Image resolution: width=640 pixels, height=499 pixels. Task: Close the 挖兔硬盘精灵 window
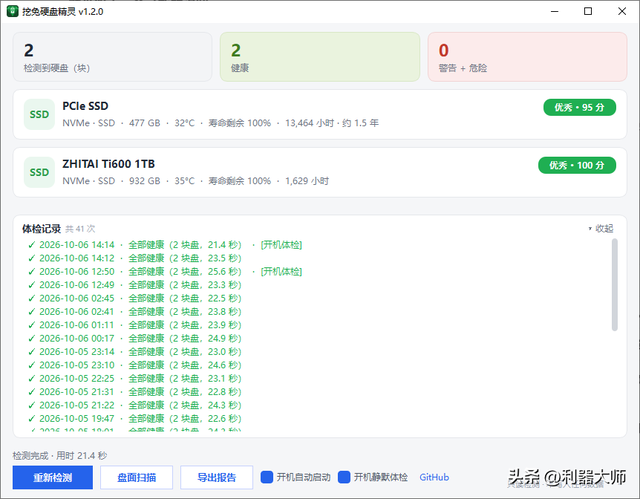[622, 11]
